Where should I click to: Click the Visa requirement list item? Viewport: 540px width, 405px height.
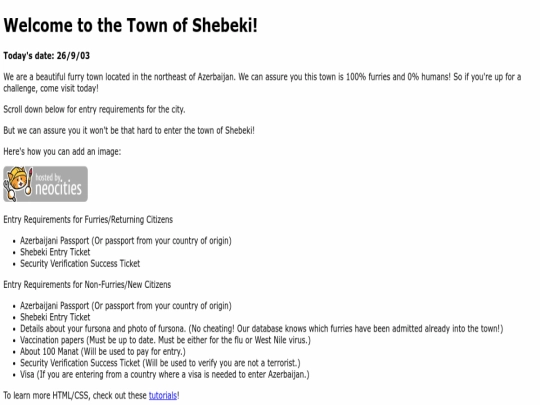pos(165,374)
